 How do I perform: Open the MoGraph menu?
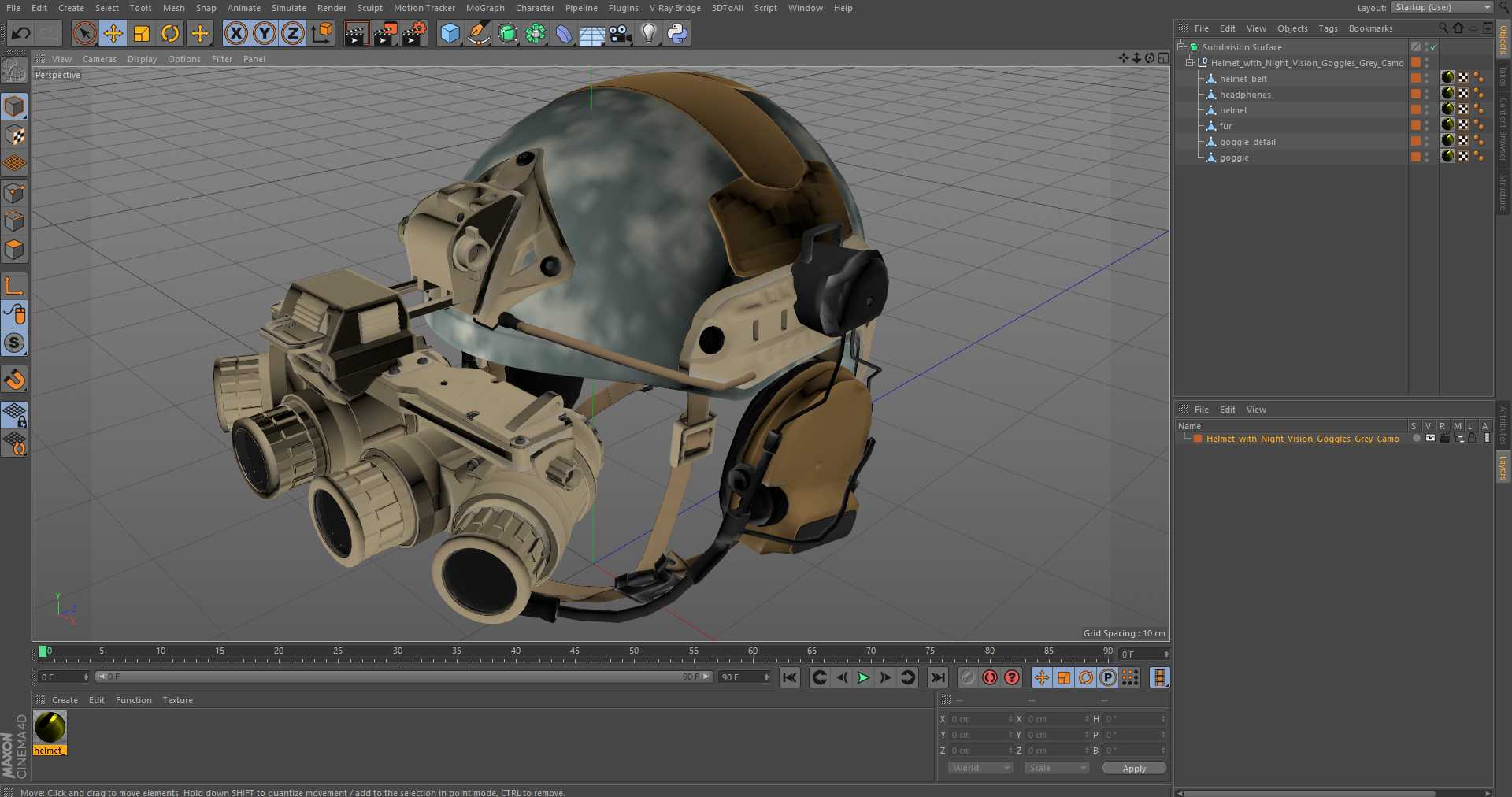[x=485, y=8]
